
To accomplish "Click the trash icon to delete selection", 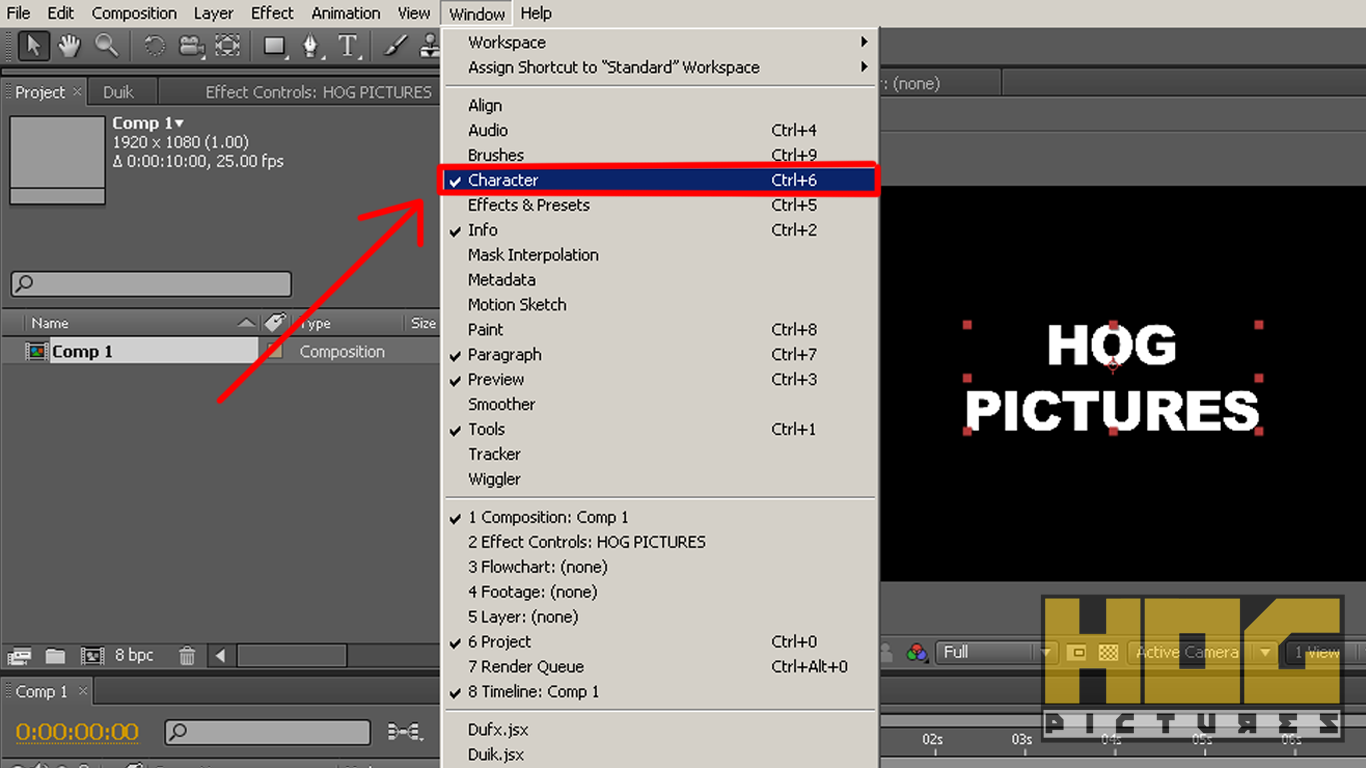I will [186, 655].
